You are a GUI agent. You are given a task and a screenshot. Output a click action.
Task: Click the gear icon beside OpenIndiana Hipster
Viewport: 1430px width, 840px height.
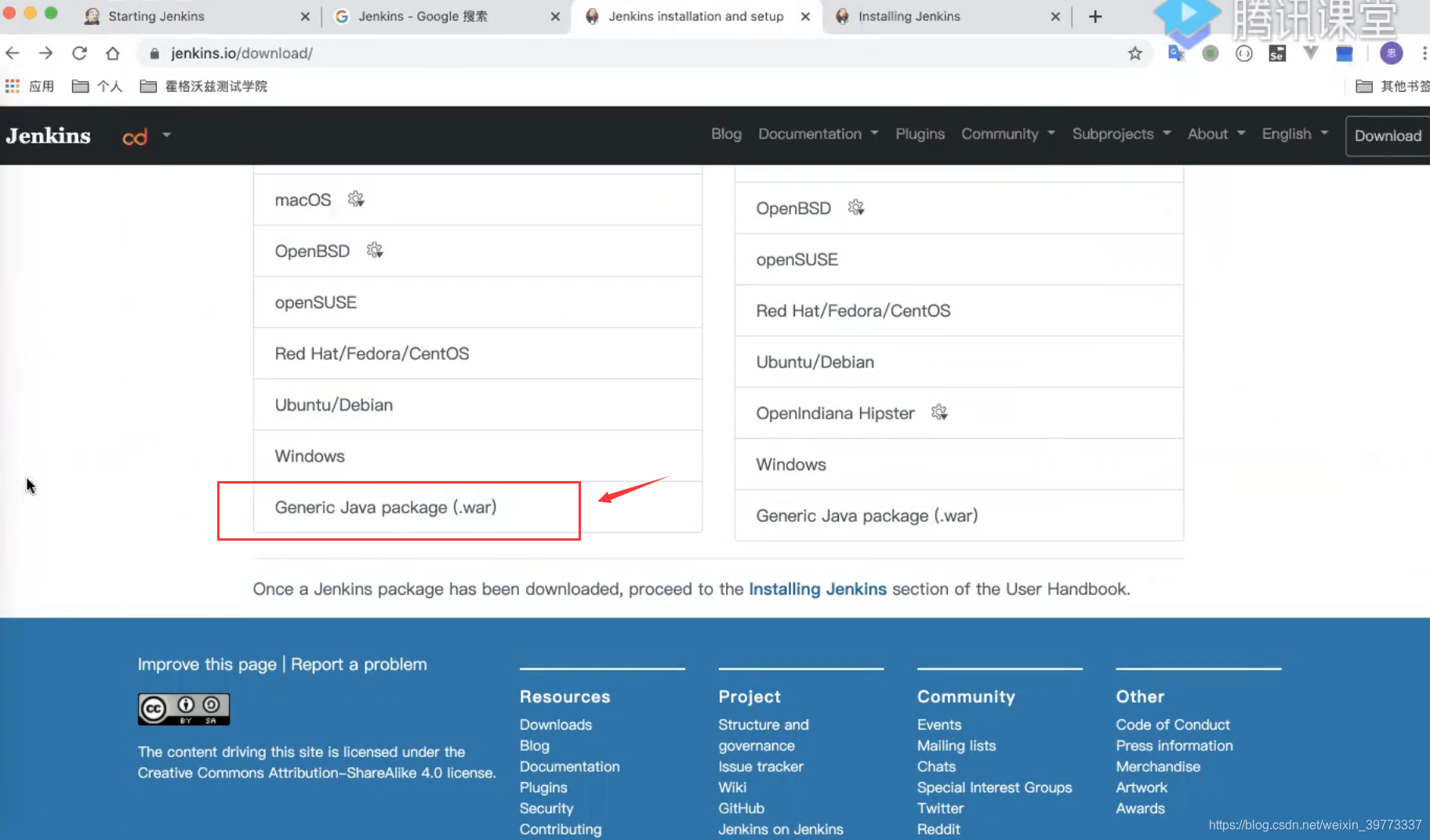(939, 412)
